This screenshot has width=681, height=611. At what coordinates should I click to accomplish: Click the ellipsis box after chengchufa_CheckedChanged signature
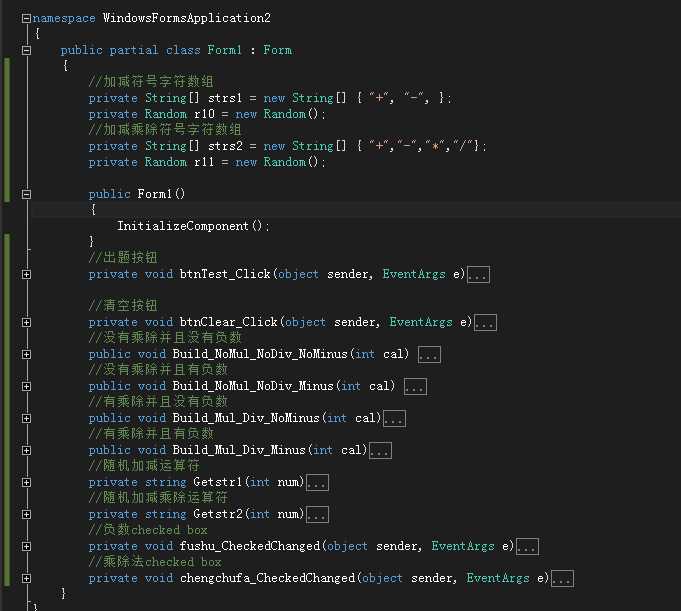pyautogui.click(x=562, y=579)
